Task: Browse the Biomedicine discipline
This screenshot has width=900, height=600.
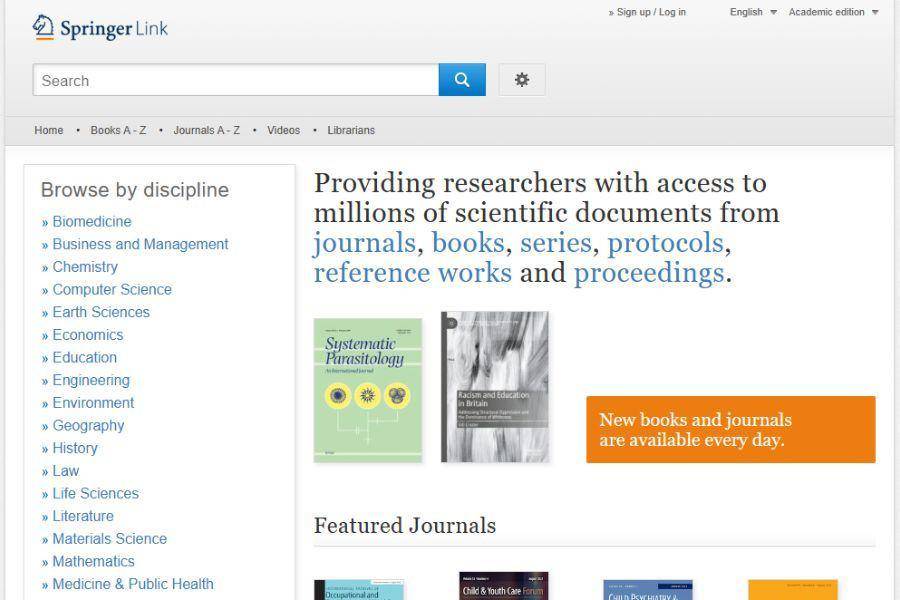Action: click(x=92, y=222)
